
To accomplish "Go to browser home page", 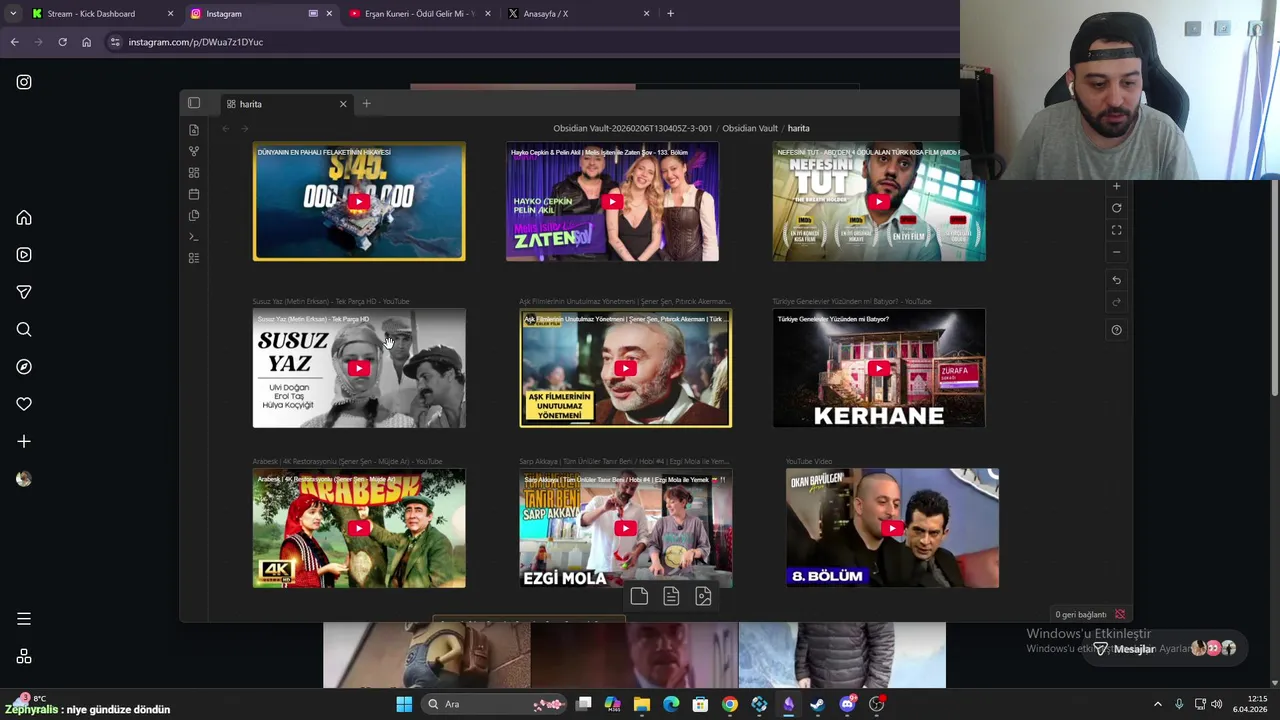I will 86,42.
